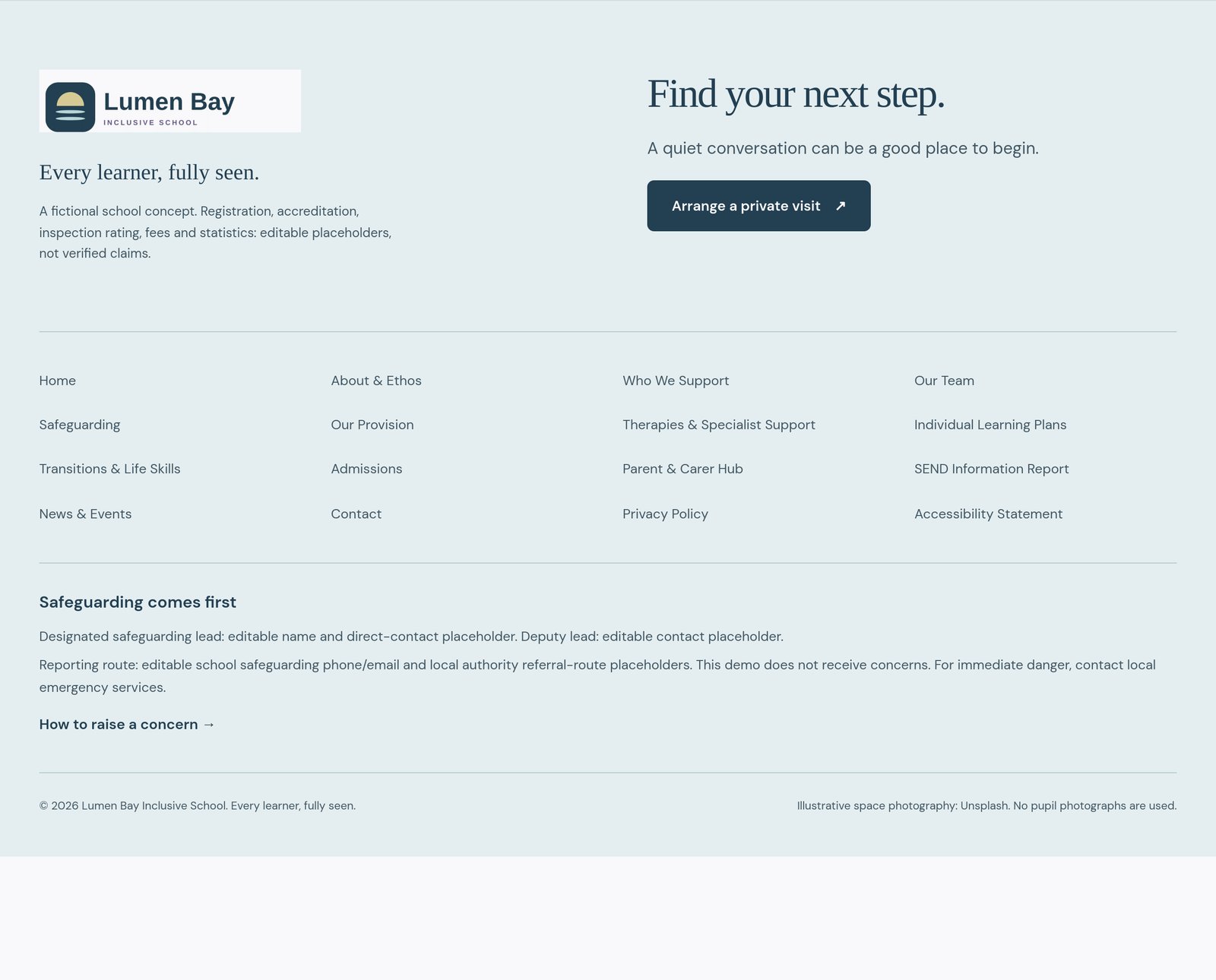Open the Home footer link

[58, 381]
